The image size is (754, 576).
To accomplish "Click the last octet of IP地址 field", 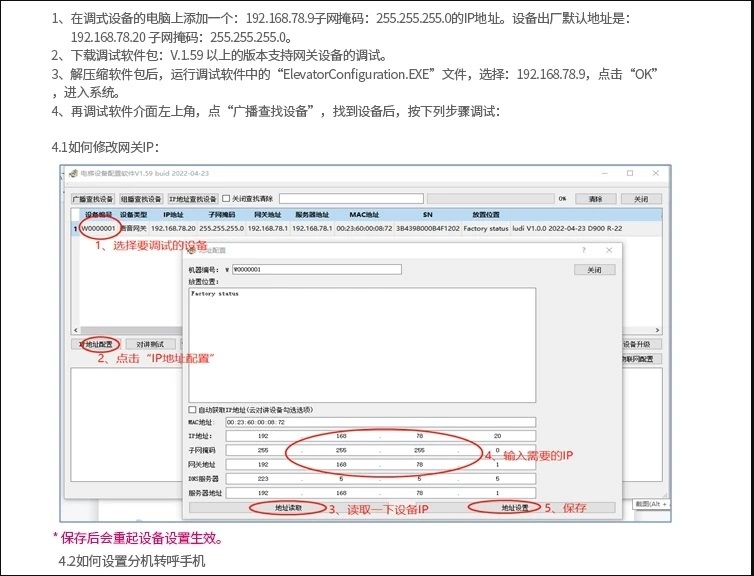I will [497, 436].
